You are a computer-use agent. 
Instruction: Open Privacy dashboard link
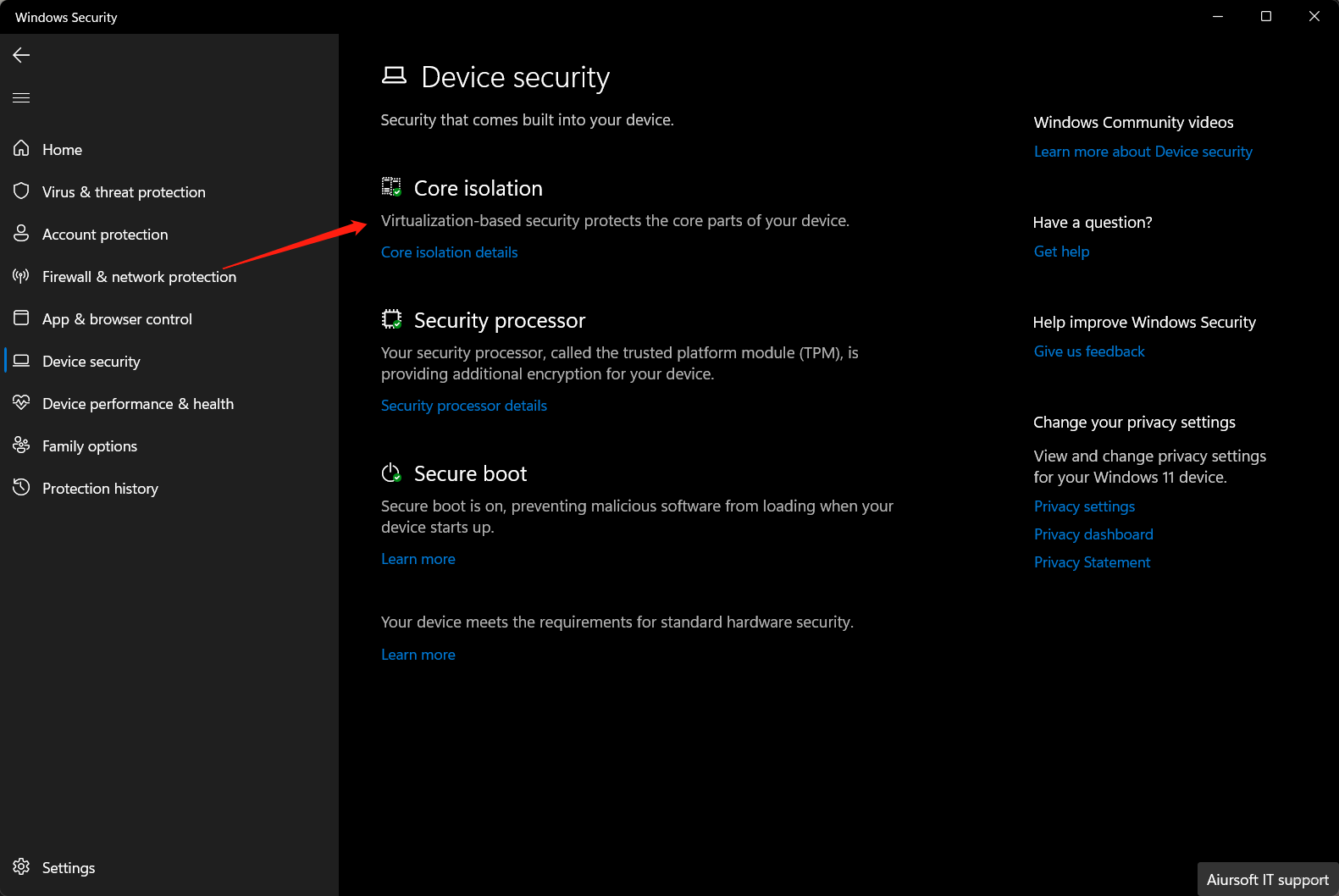click(1093, 534)
